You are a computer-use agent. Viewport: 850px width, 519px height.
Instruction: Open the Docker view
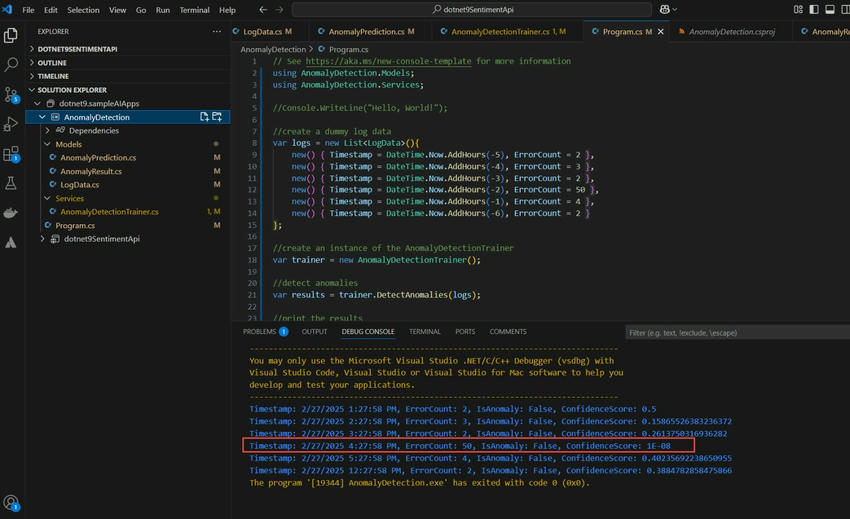click(x=11, y=213)
